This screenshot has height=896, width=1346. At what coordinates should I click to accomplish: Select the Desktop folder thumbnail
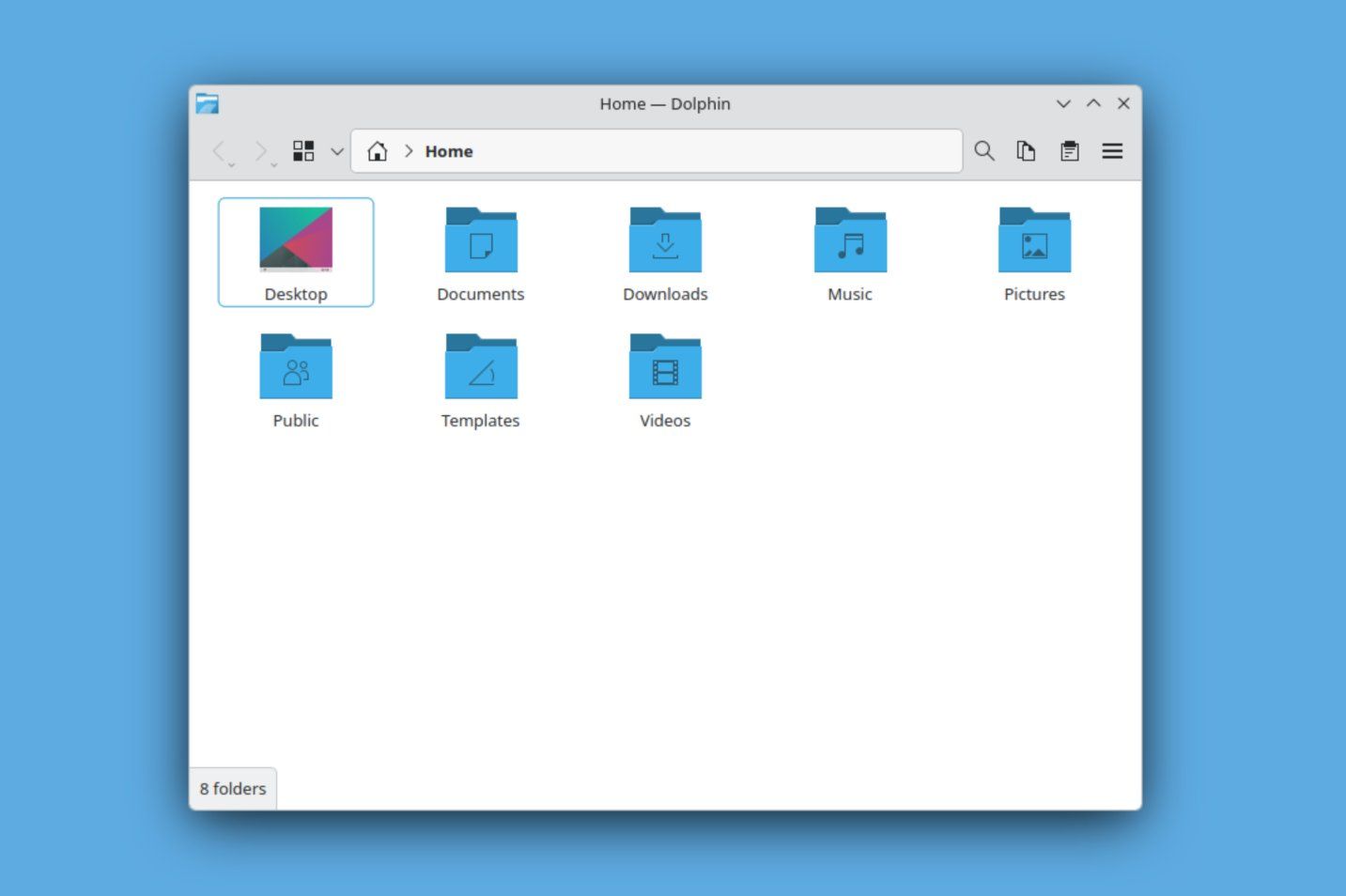[x=296, y=239]
